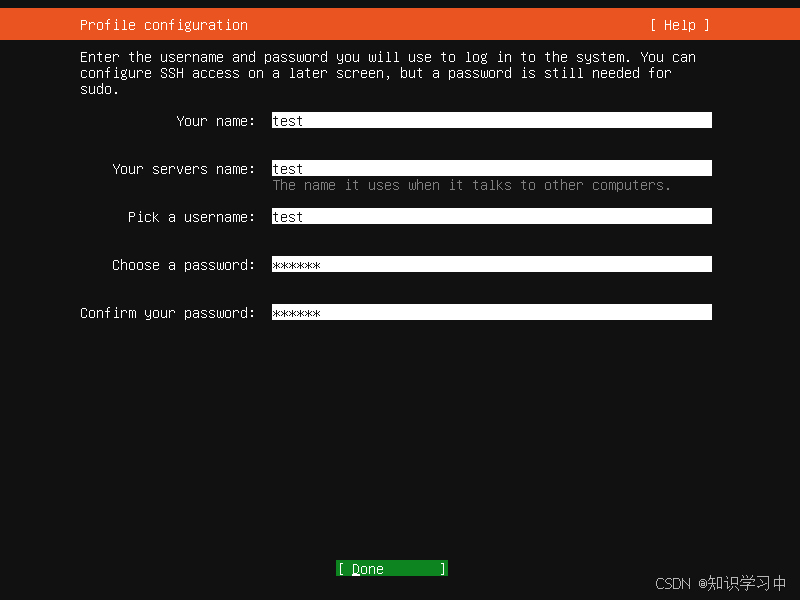Screen dimensions: 800x600
Task: Click the 'Enter the username and password' instructions
Action: pyautogui.click(x=388, y=73)
